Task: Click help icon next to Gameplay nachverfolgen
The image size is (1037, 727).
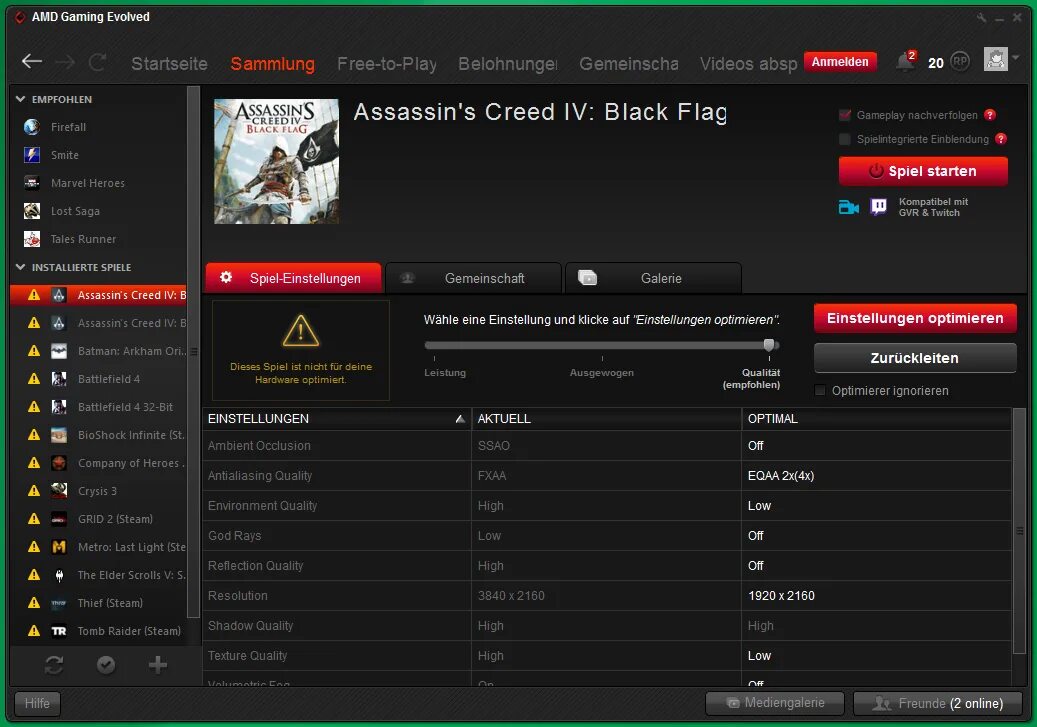Action: pos(990,115)
